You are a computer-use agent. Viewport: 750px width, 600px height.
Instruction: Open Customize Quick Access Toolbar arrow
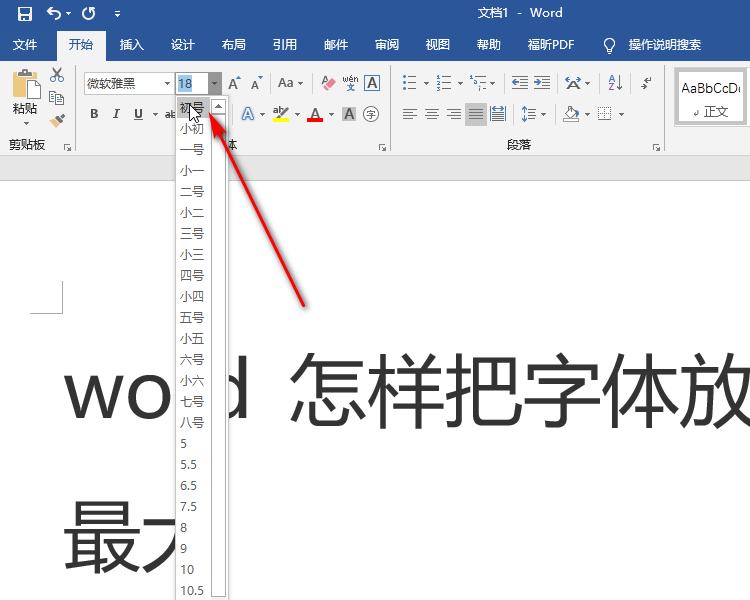117,14
